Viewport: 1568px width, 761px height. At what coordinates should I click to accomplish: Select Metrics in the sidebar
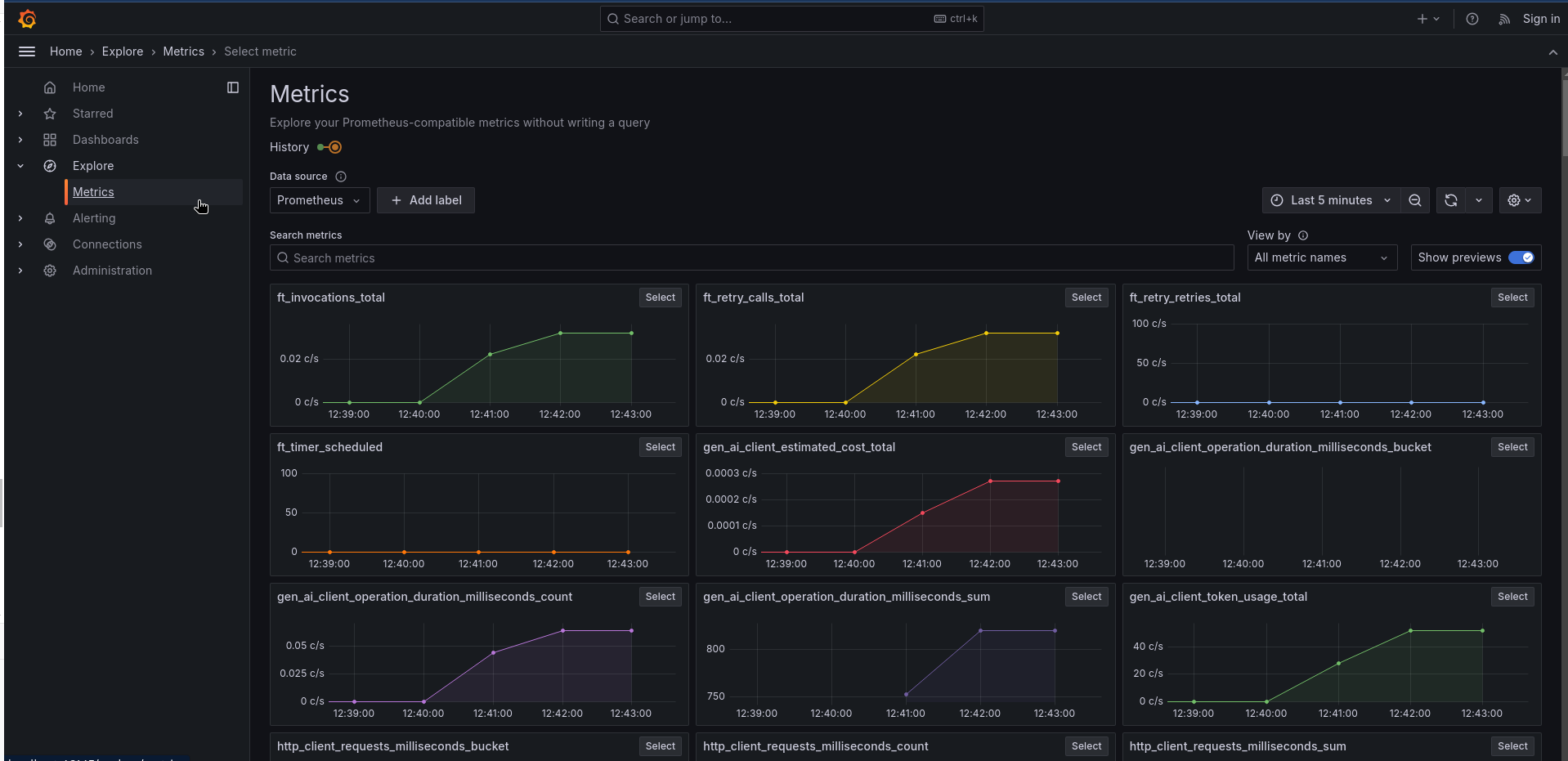point(93,192)
